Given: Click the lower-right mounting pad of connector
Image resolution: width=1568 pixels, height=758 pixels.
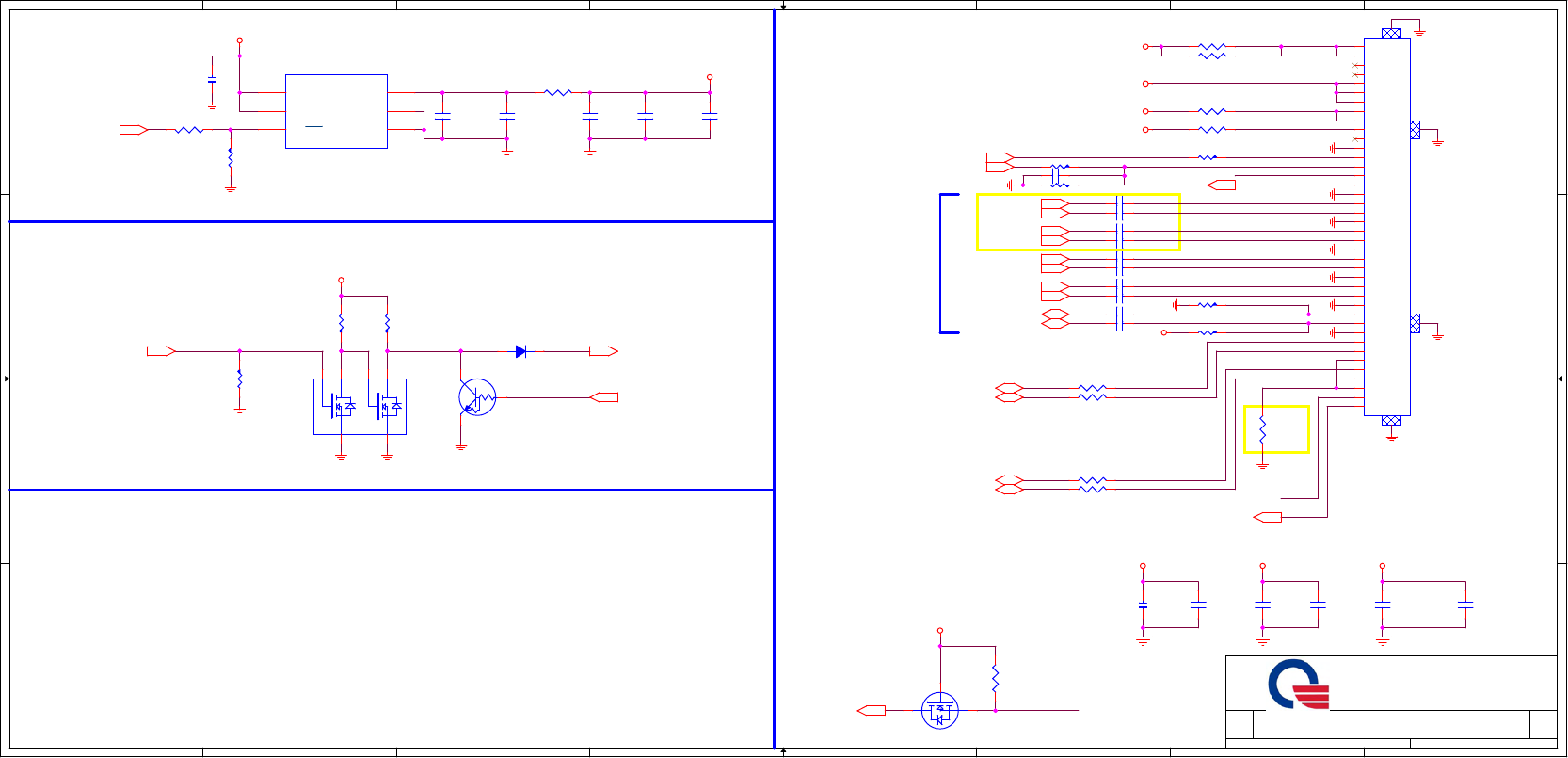Looking at the screenshot, I should pos(1415,323).
